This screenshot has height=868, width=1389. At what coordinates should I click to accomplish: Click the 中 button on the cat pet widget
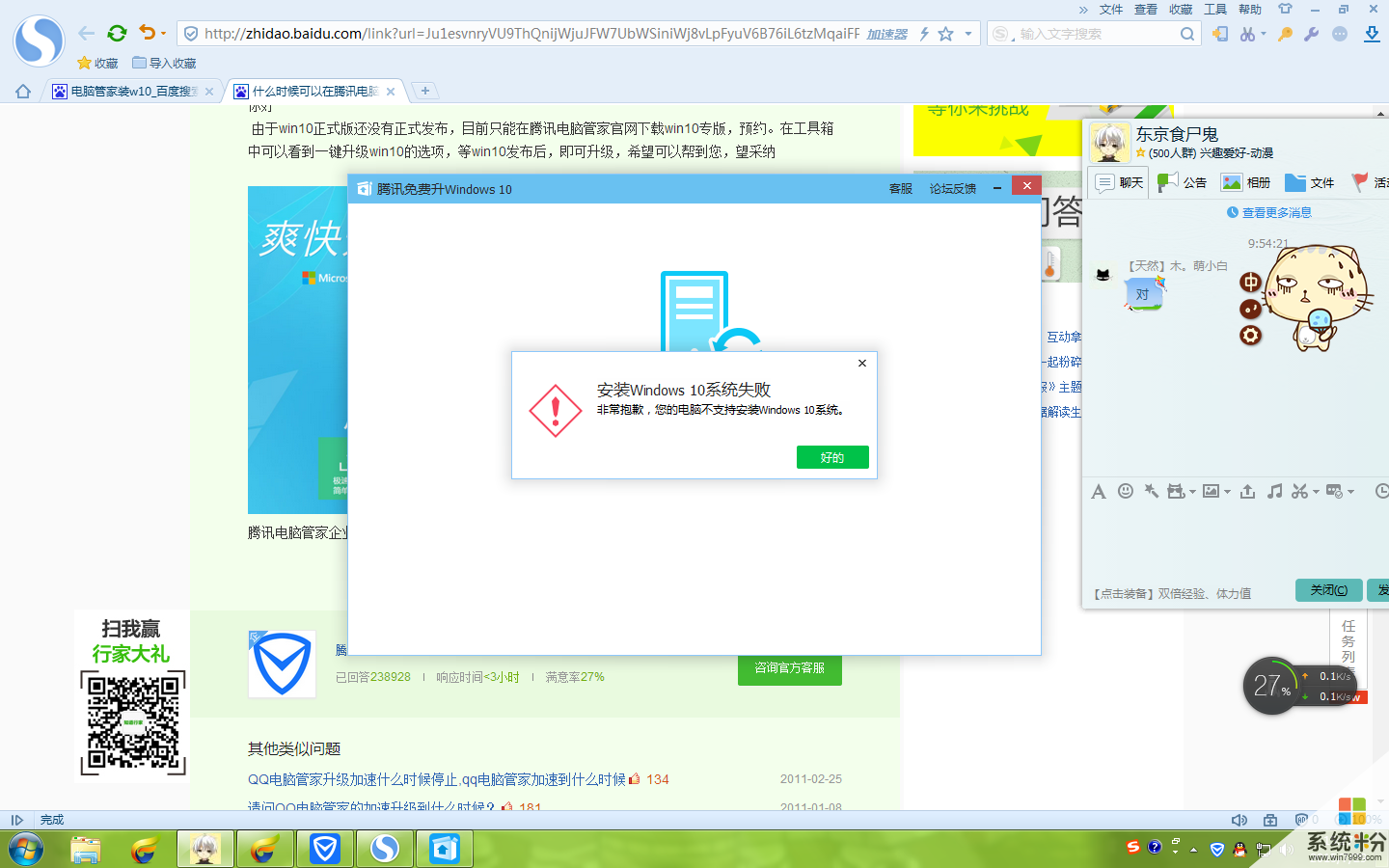tap(1250, 282)
